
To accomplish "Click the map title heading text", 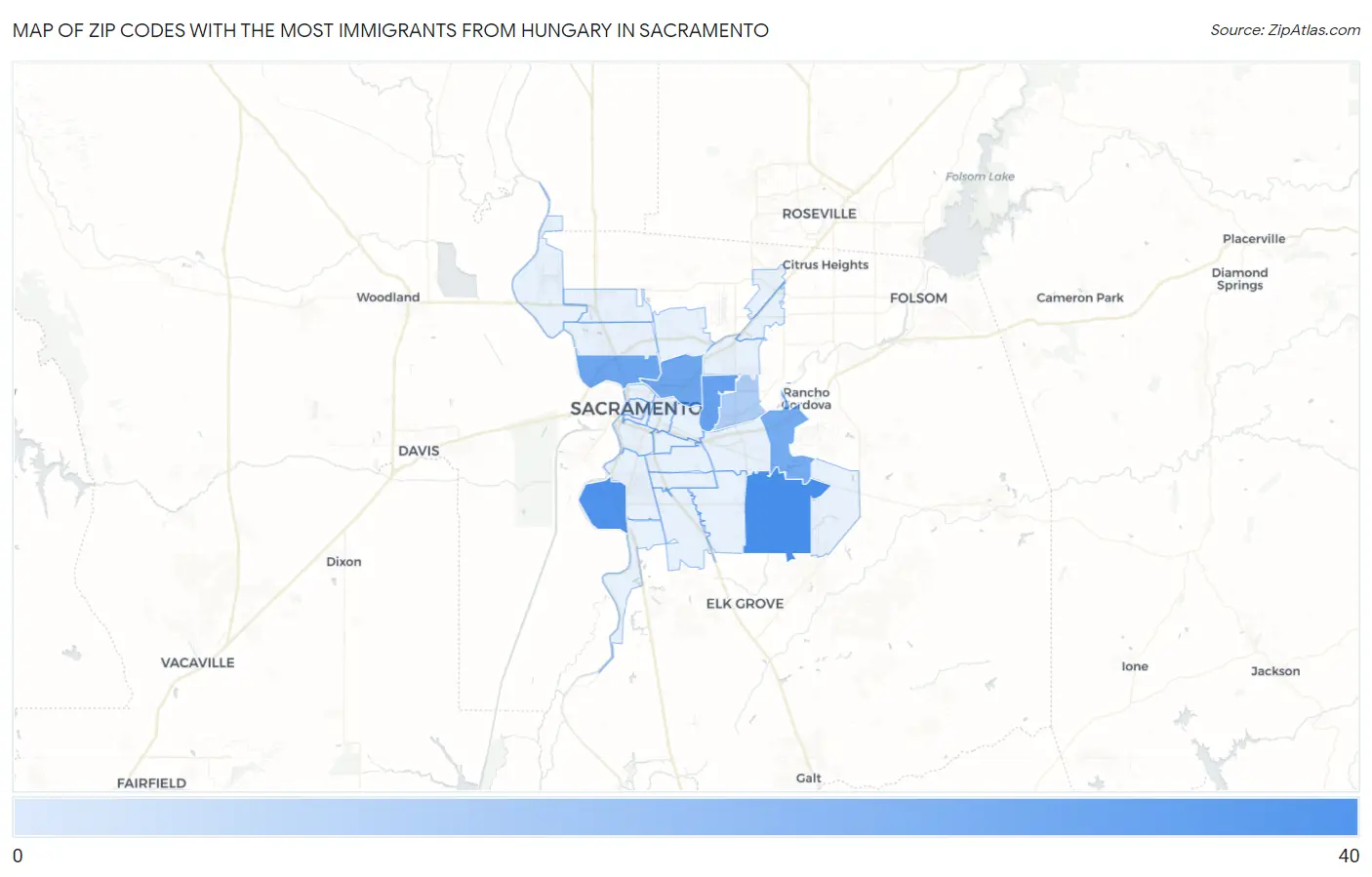I will [x=390, y=30].
